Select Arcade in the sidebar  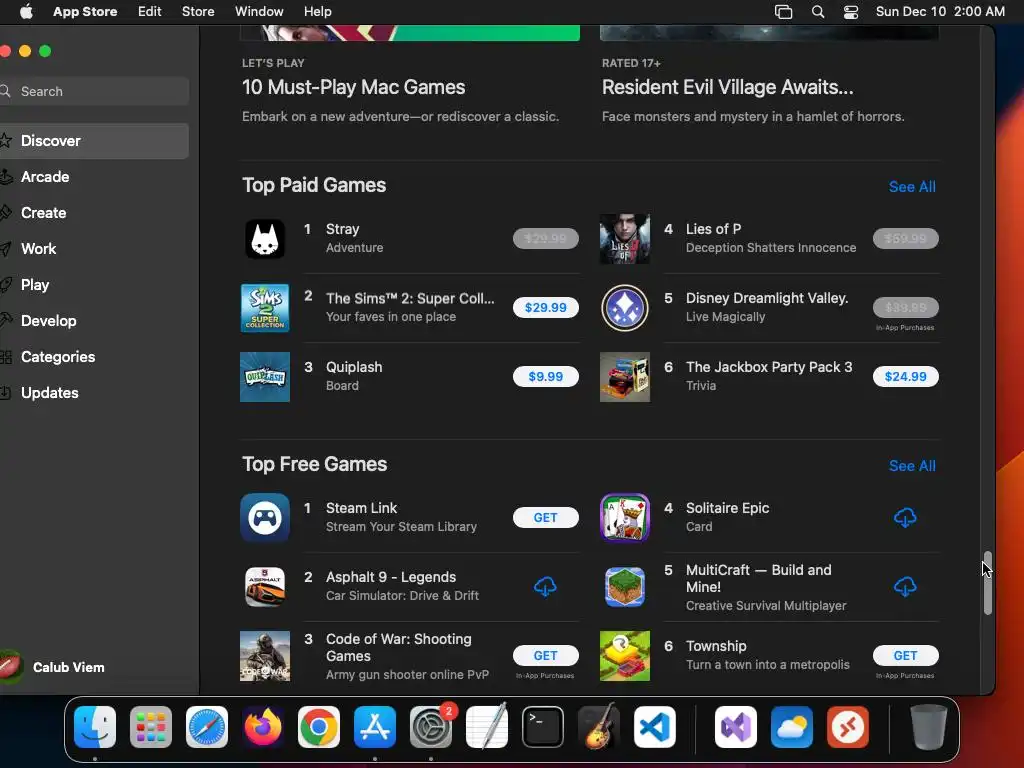click(x=95, y=177)
